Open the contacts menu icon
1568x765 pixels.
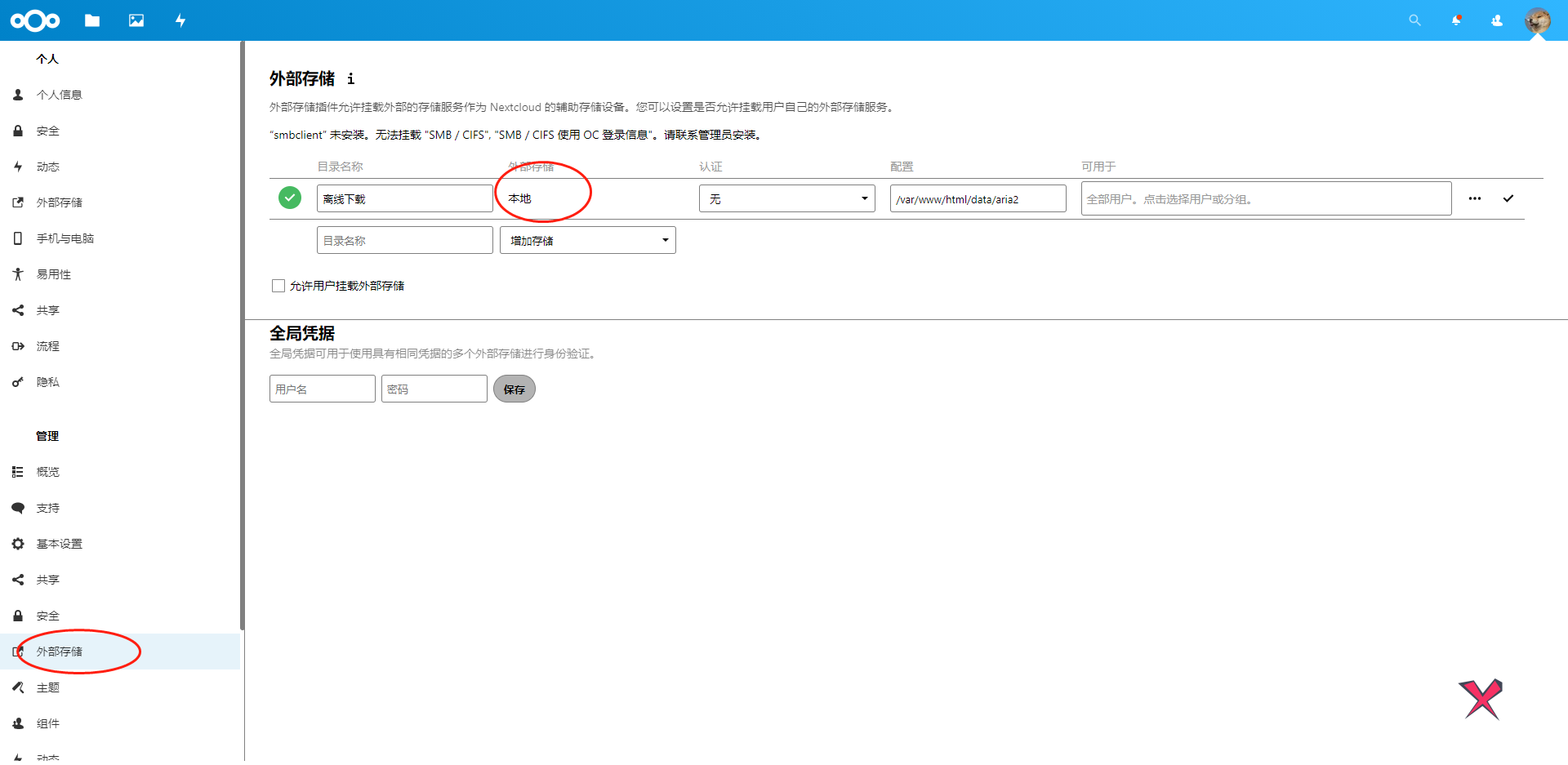coord(1497,20)
